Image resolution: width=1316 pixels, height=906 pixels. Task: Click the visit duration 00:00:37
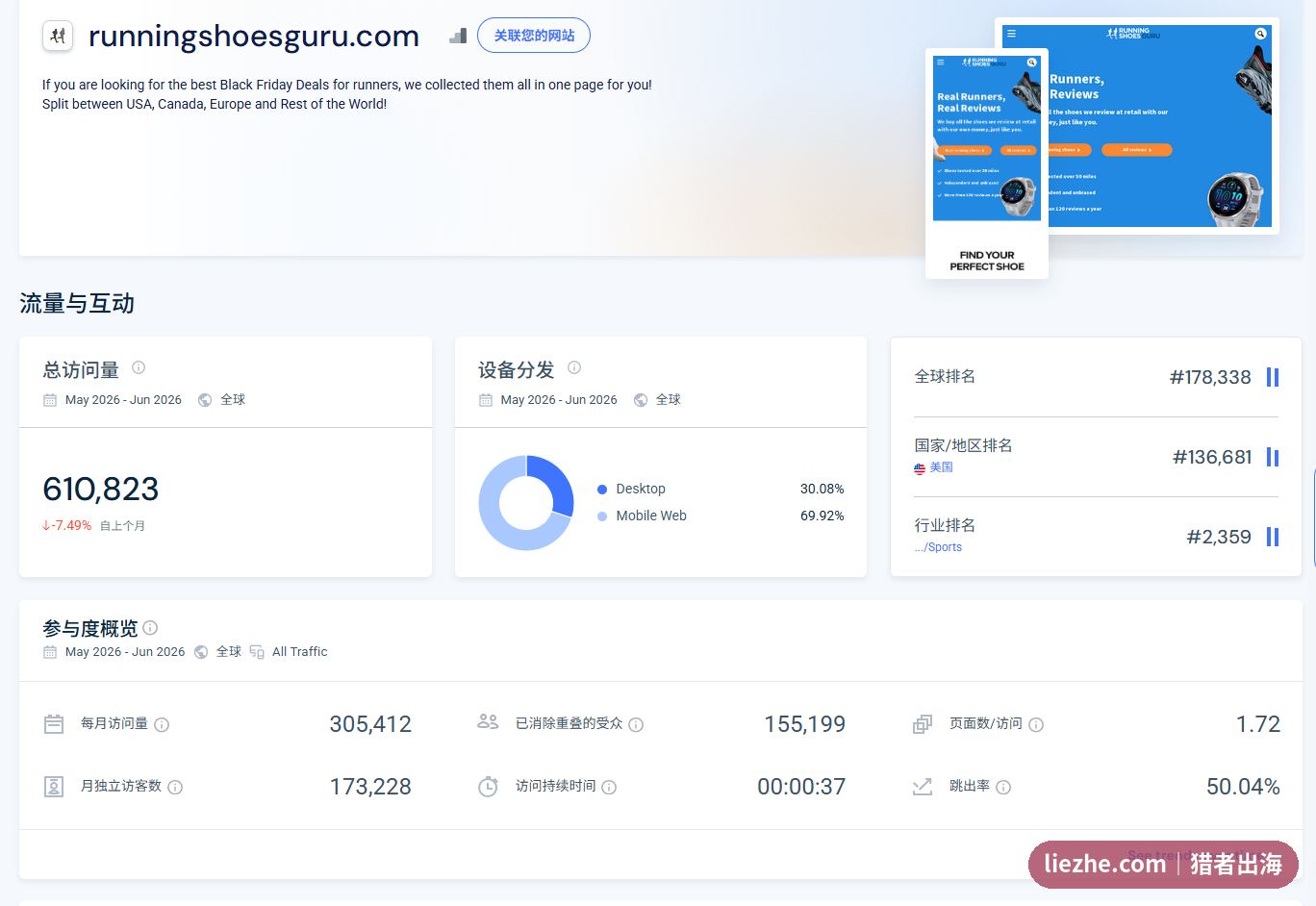(801, 787)
